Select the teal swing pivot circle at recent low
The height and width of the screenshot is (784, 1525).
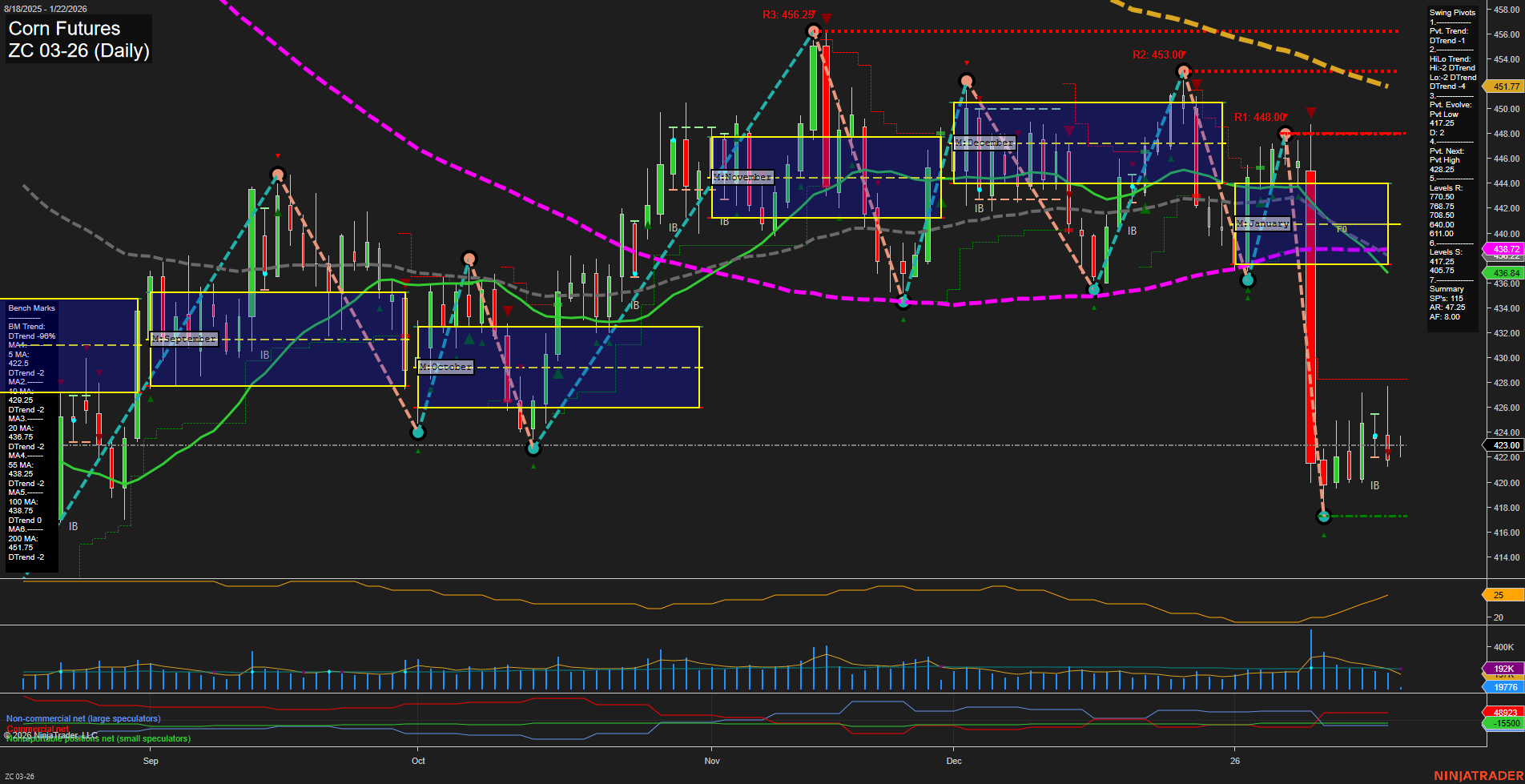[1324, 516]
